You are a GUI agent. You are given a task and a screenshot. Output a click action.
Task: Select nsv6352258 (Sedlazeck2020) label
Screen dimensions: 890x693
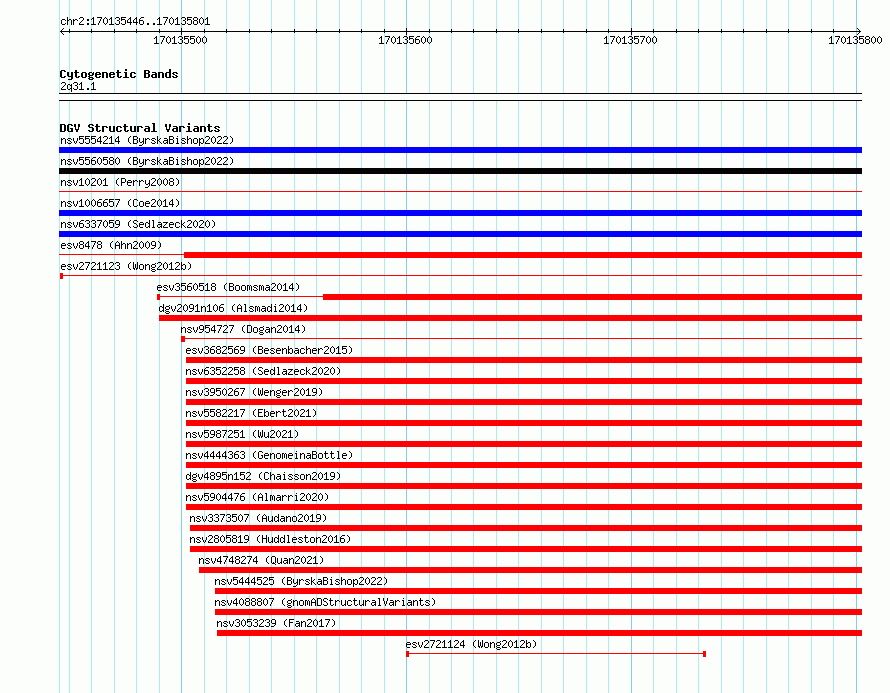coord(263,371)
